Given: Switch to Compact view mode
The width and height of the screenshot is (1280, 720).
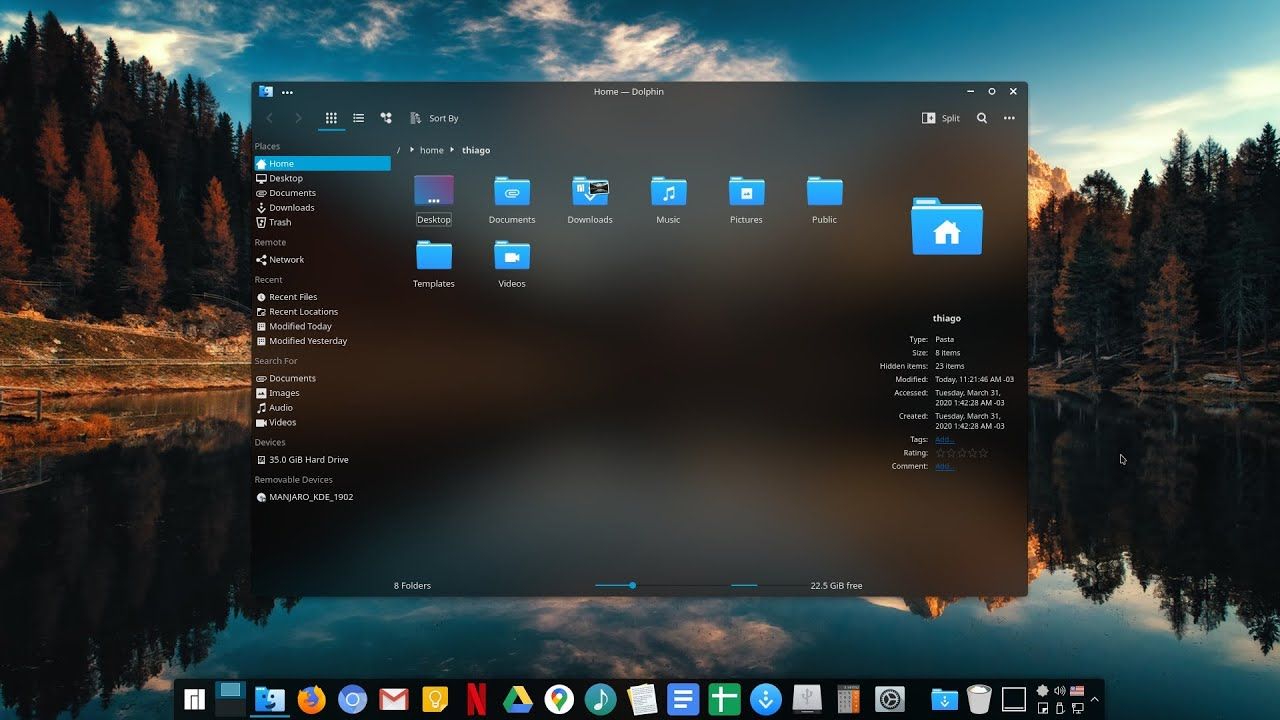Looking at the screenshot, I should [358, 118].
